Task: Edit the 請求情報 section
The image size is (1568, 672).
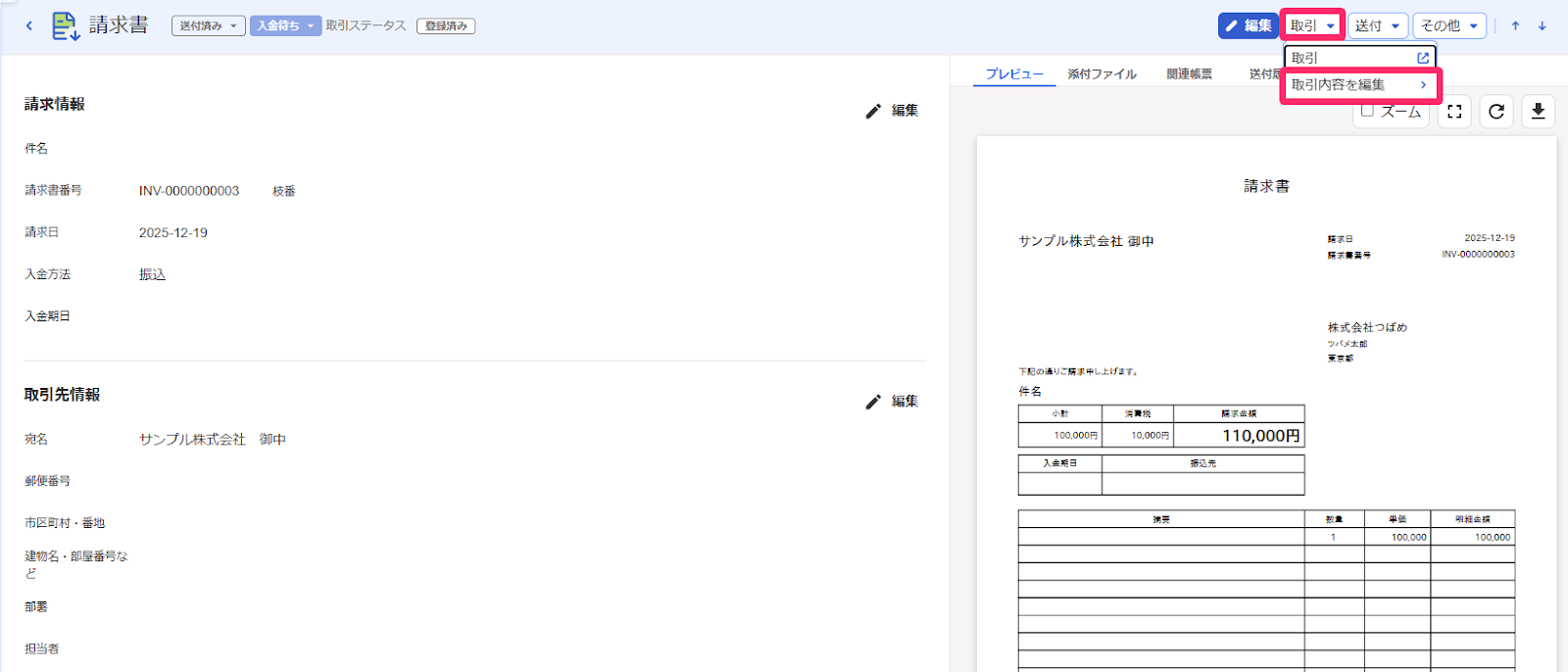Action: 892,111
